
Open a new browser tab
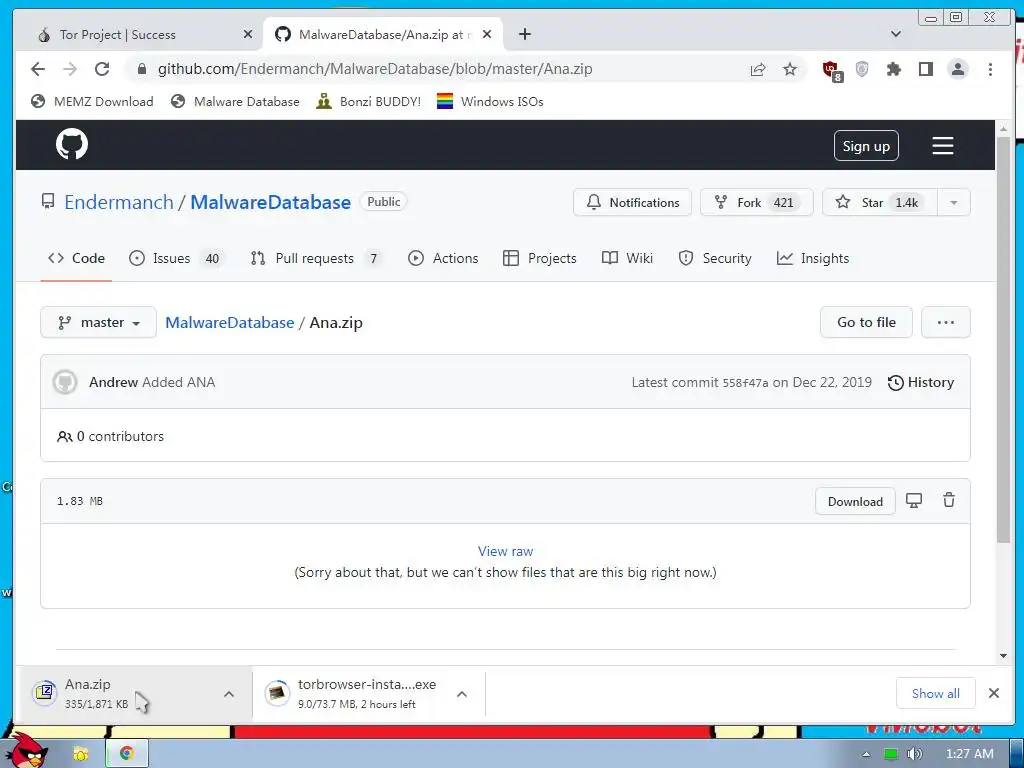tap(524, 34)
